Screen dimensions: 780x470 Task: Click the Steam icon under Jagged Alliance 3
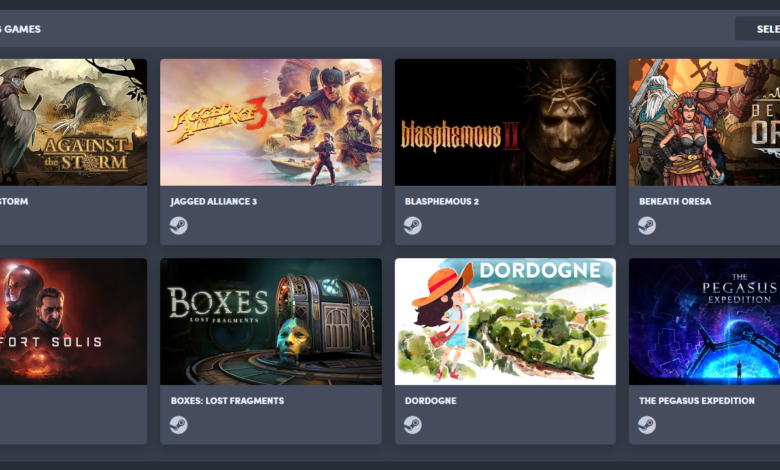(179, 225)
